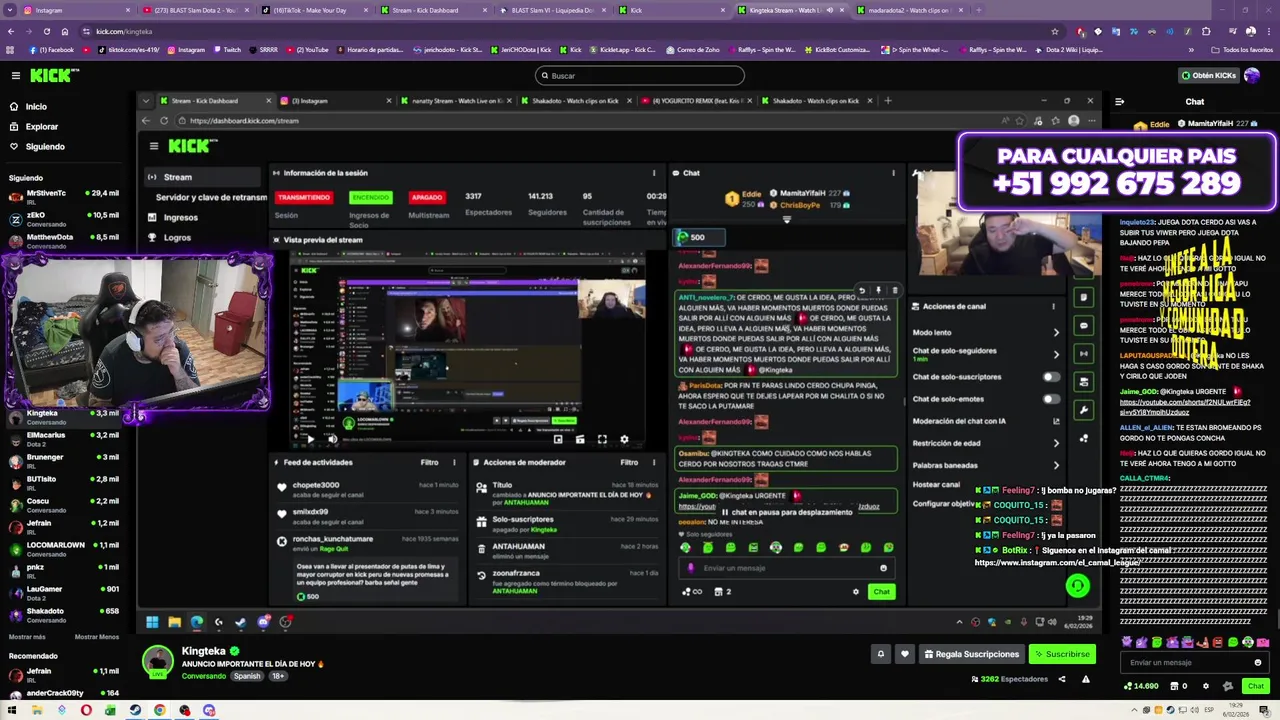Go to Inicio in Kick sidebar
The image size is (1280, 720).
point(28,107)
